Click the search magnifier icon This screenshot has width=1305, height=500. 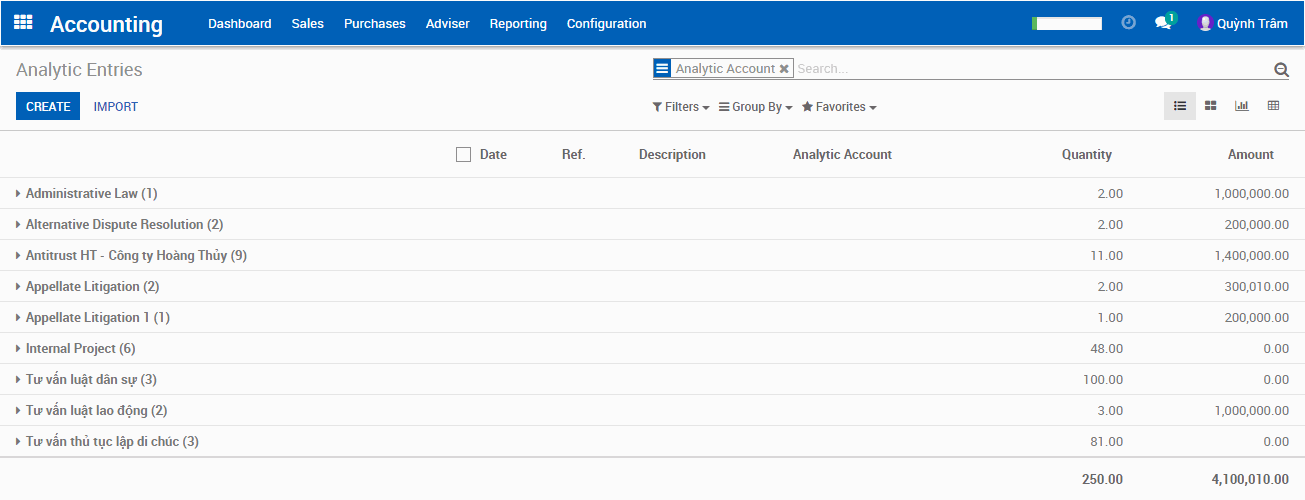(1281, 69)
